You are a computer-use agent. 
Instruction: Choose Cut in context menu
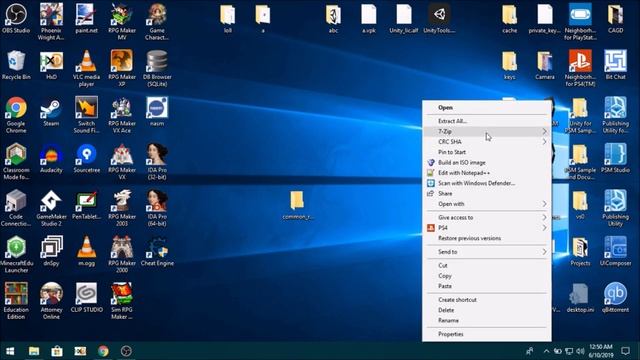tap(487, 265)
